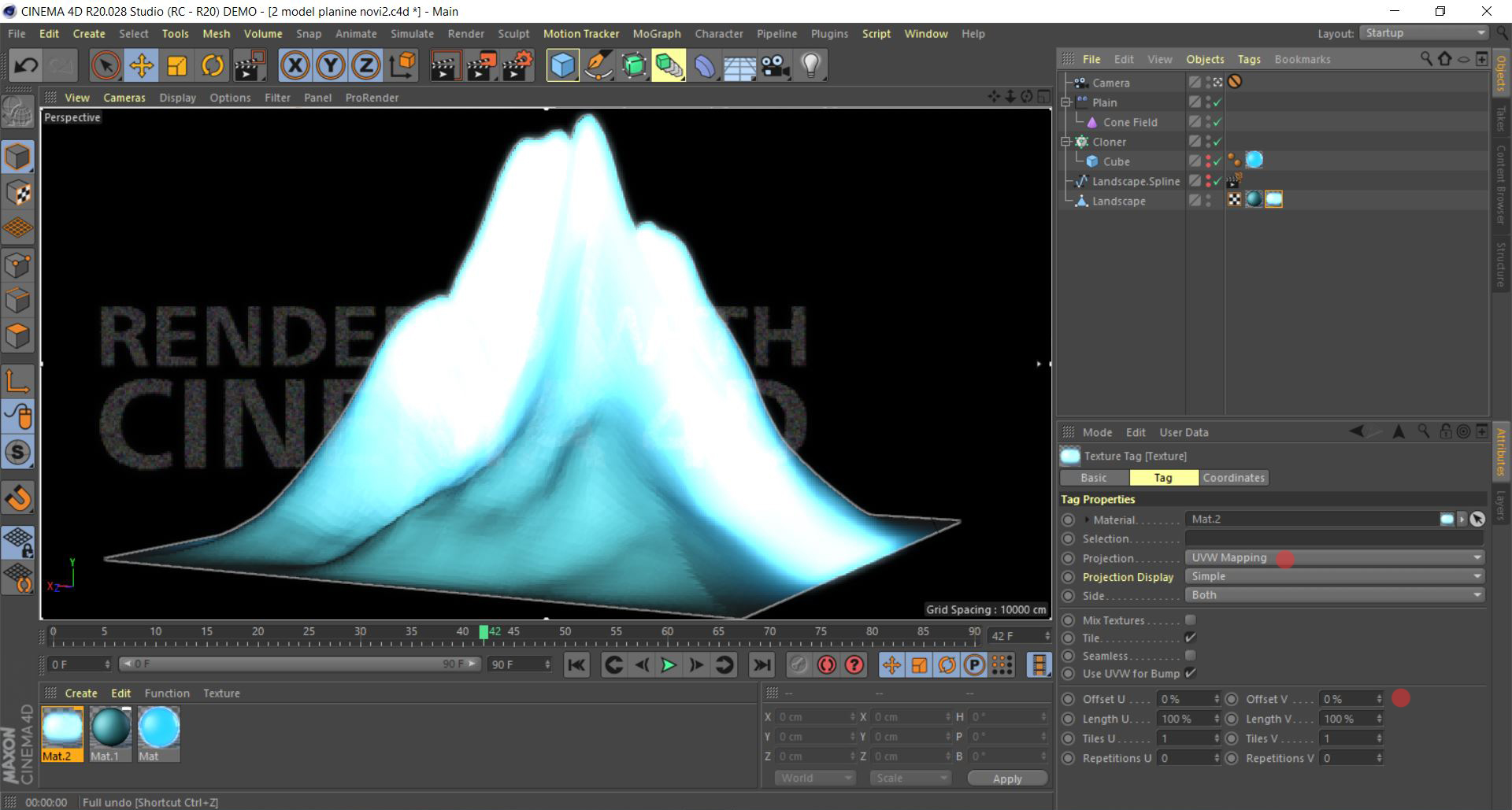Toggle the X axis lock
Image resolution: width=1512 pixels, height=810 pixels.
pyautogui.click(x=295, y=65)
